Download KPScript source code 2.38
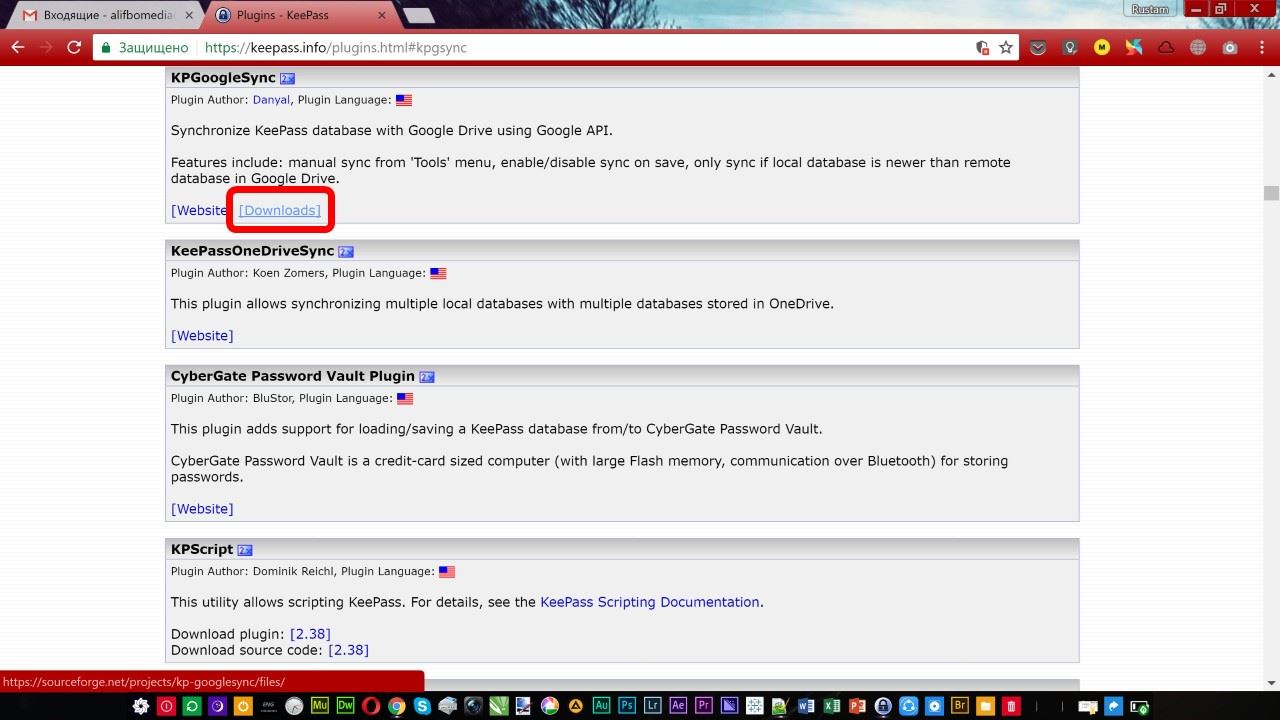Image resolution: width=1280 pixels, height=720 pixels. [348, 650]
